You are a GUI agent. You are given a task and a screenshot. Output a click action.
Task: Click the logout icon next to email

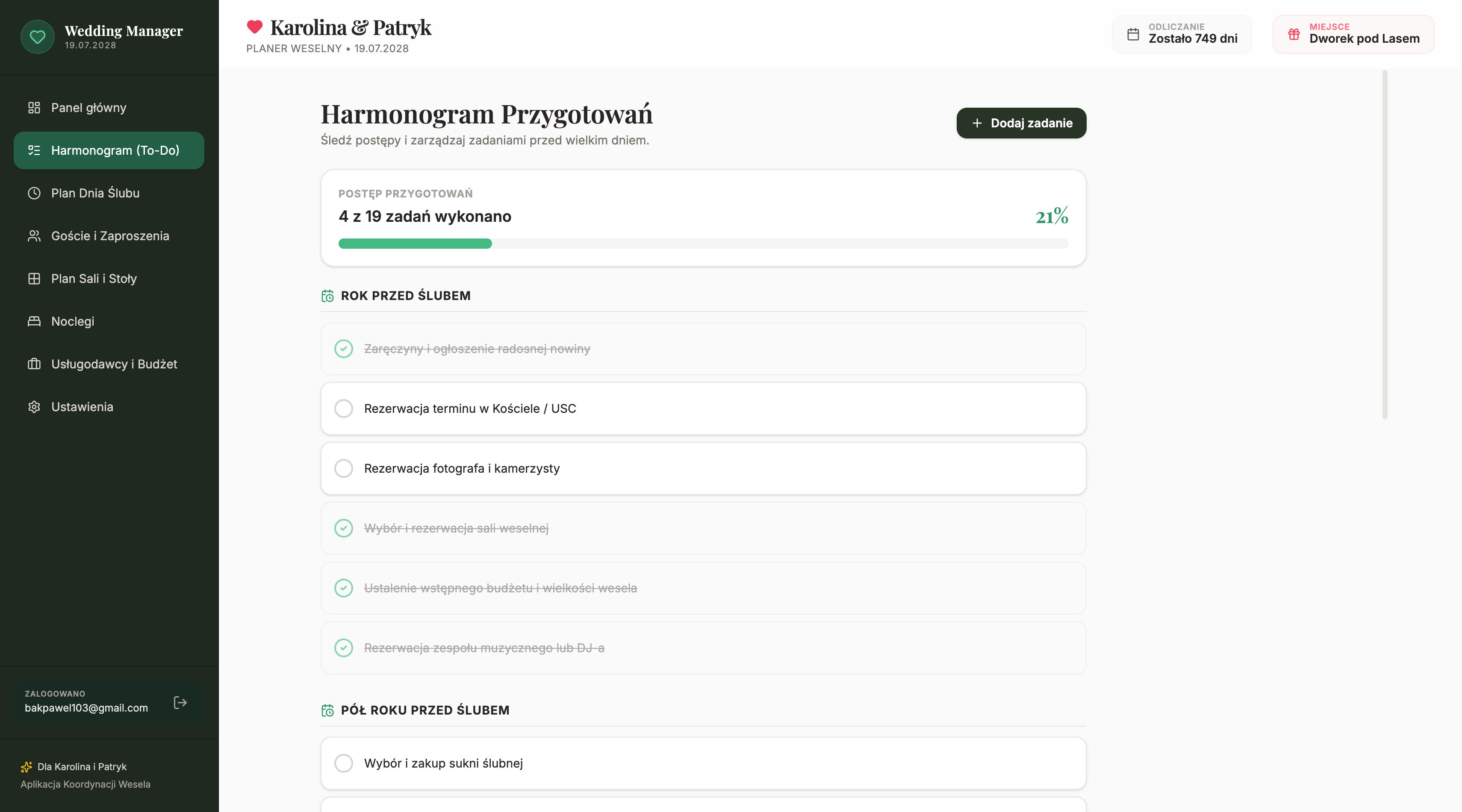point(180,703)
